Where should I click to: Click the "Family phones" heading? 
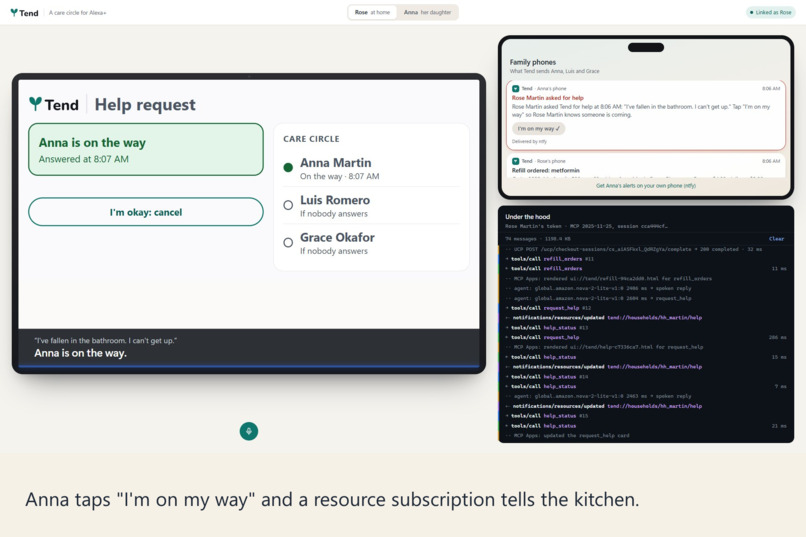[533, 62]
